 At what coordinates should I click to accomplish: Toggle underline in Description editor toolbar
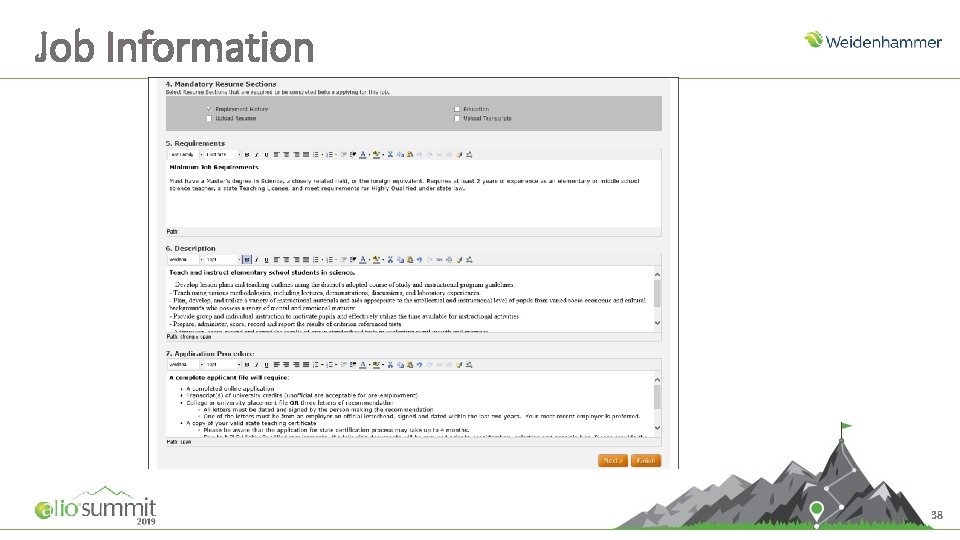(x=266, y=260)
